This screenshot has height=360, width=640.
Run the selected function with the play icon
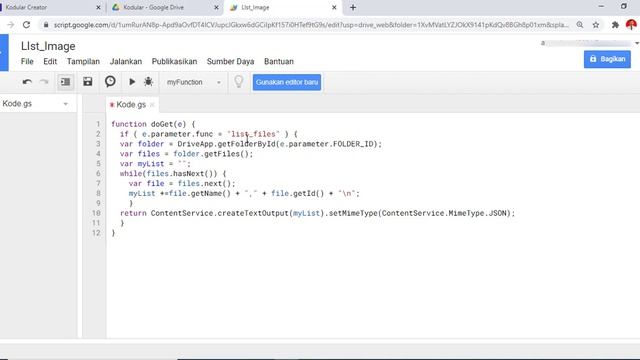click(x=132, y=82)
